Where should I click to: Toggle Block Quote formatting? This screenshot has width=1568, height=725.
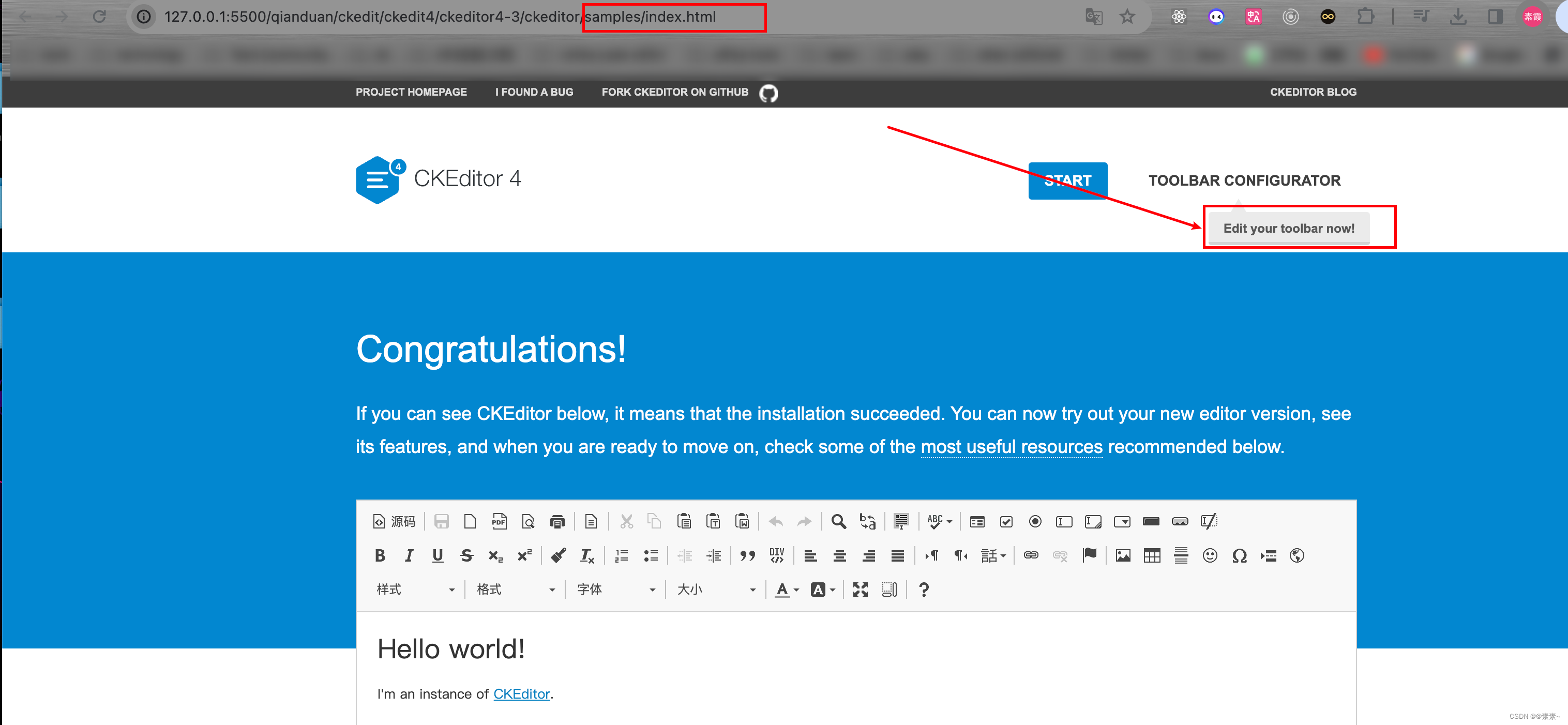[747, 556]
